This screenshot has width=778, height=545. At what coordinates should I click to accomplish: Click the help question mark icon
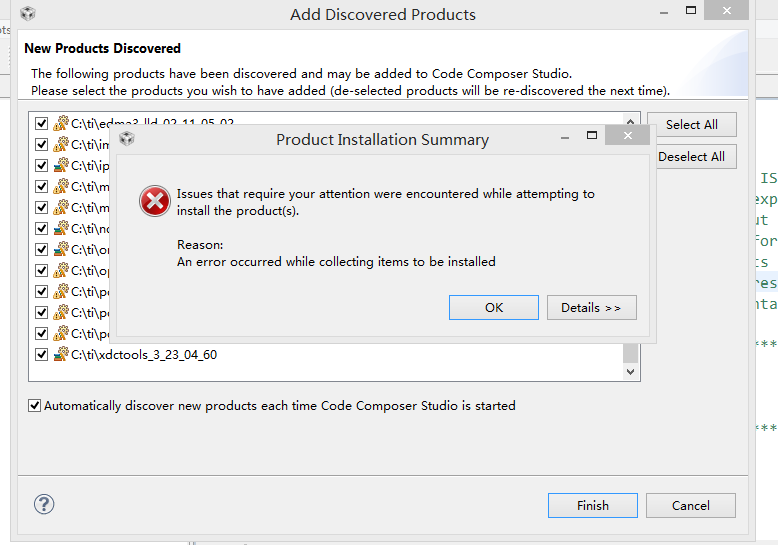(x=44, y=504)
